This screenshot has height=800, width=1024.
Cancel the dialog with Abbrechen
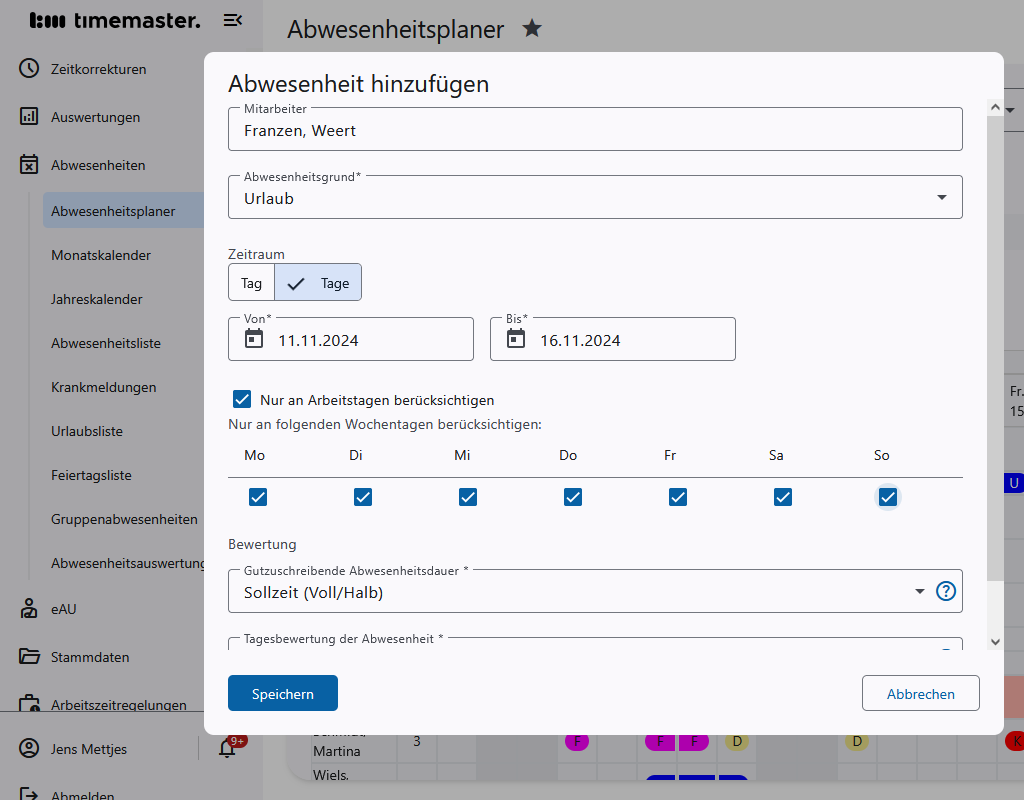[919, 692]
